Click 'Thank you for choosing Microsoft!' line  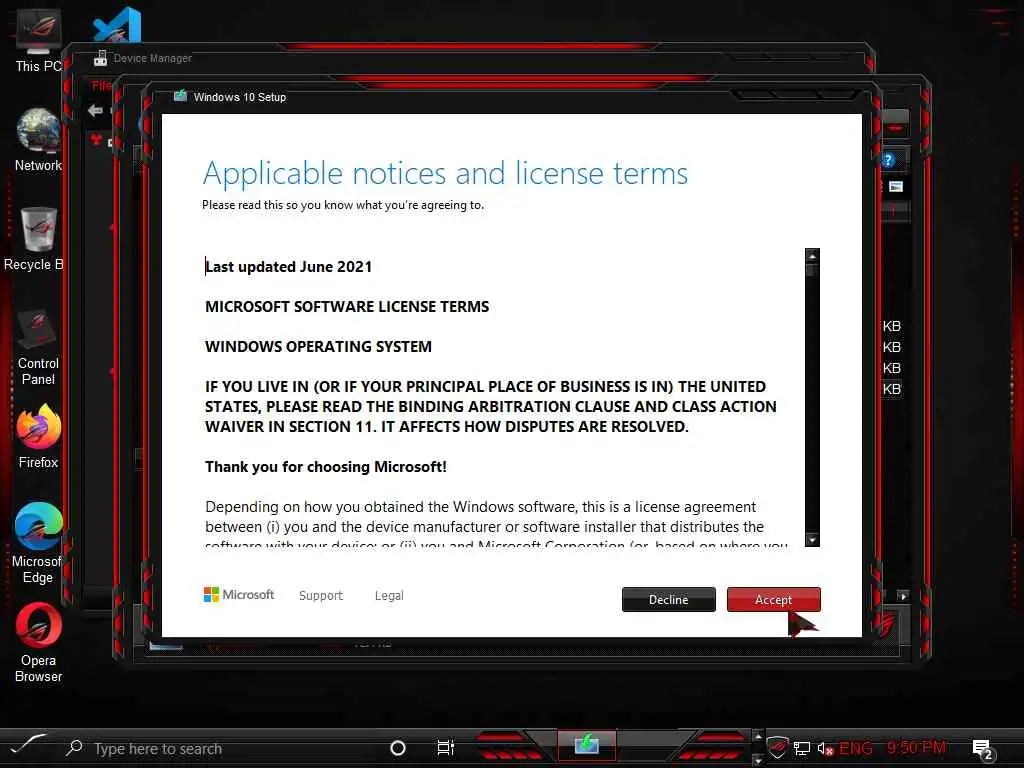[326, 467]
